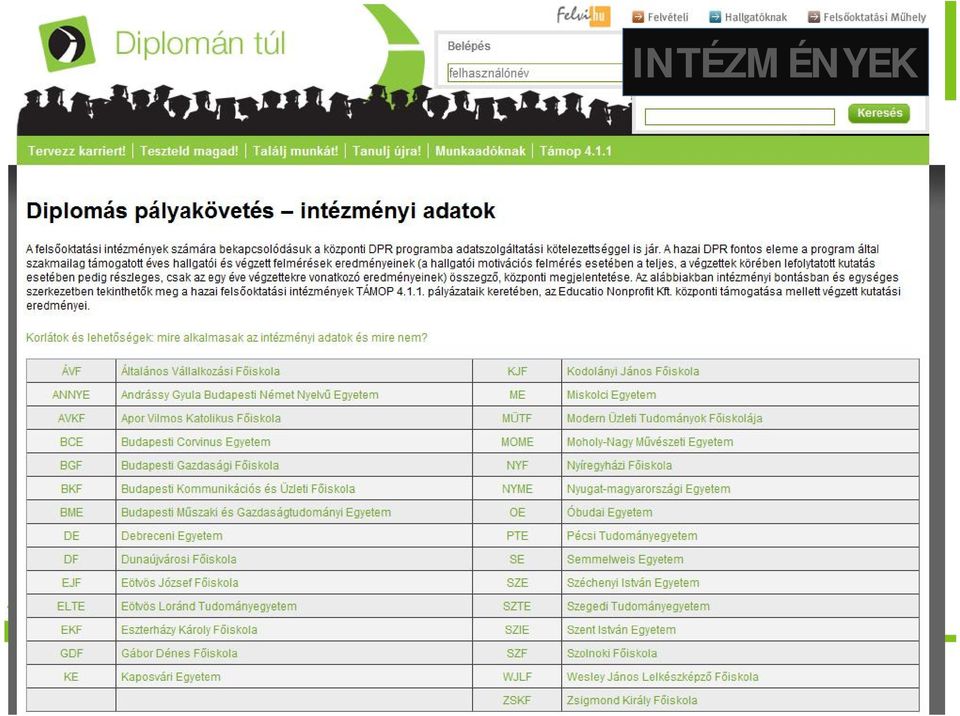Image resolution: width=960 pixels, height=716 pixels.
Task: Click the MOME abbreviation cell
Action: pos(517,442)
